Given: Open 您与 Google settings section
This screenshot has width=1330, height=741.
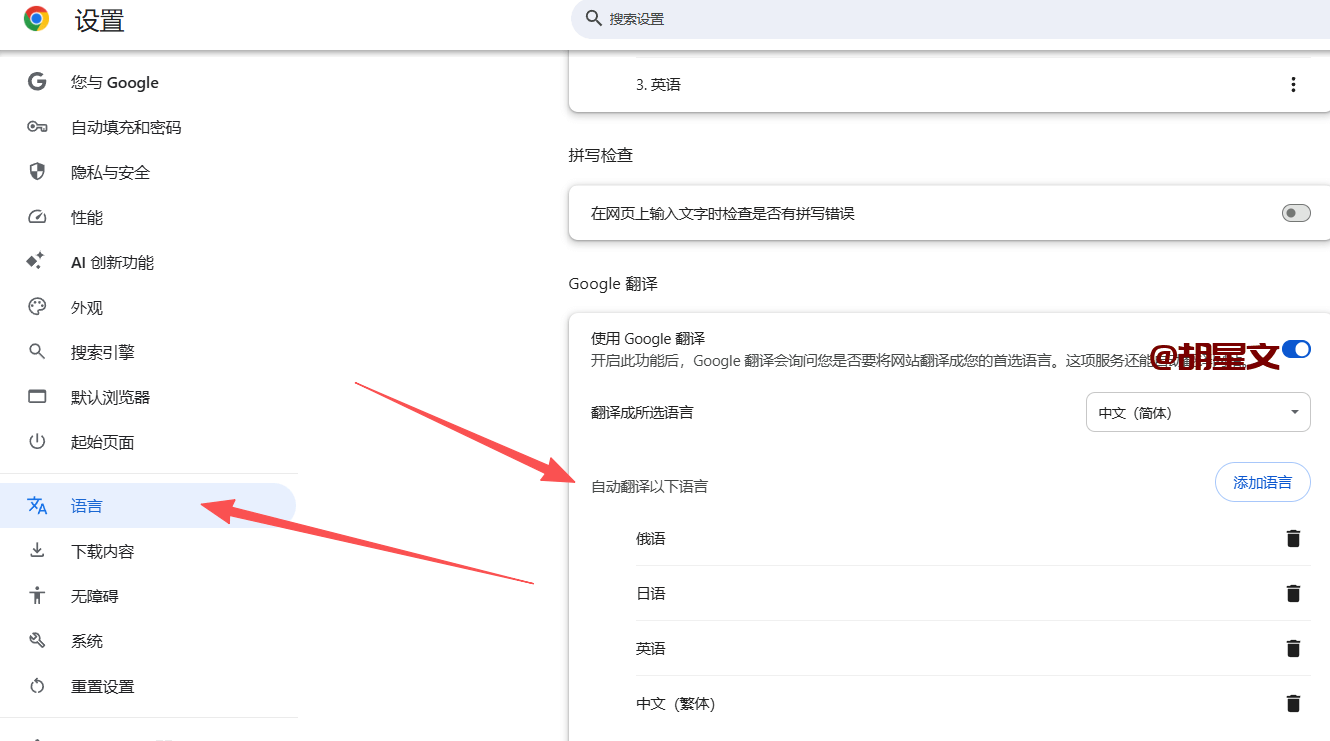Looking at the screenshot, I should pos(114,83).
